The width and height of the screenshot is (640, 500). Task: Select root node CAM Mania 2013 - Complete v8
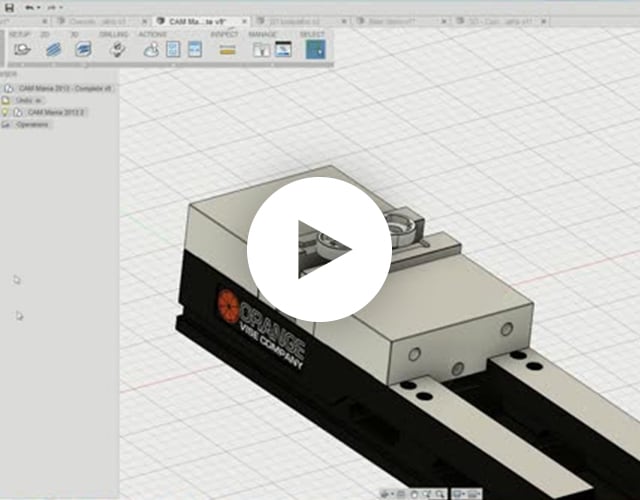(x=65, y=88)
